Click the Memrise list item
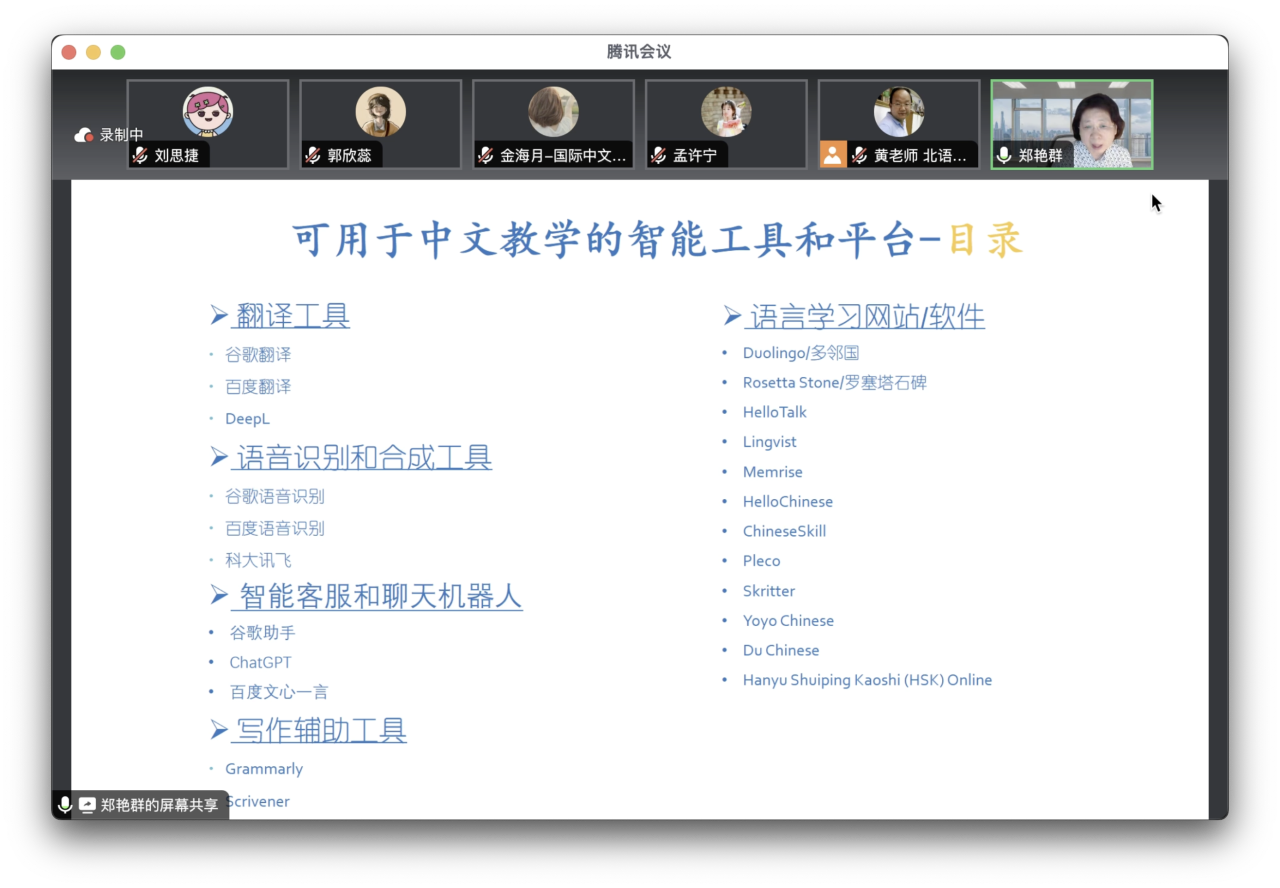This screenshot has width=1280, height=888. point(773,472)
